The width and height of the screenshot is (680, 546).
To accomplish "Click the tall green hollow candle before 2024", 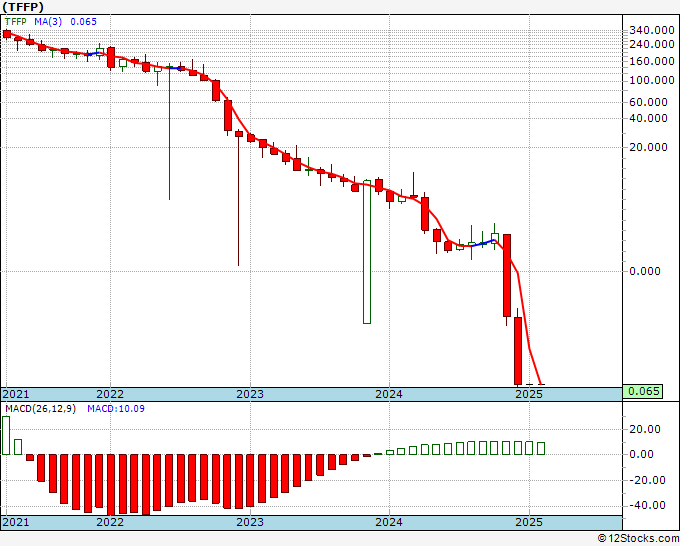I will (x=367, y=252).
